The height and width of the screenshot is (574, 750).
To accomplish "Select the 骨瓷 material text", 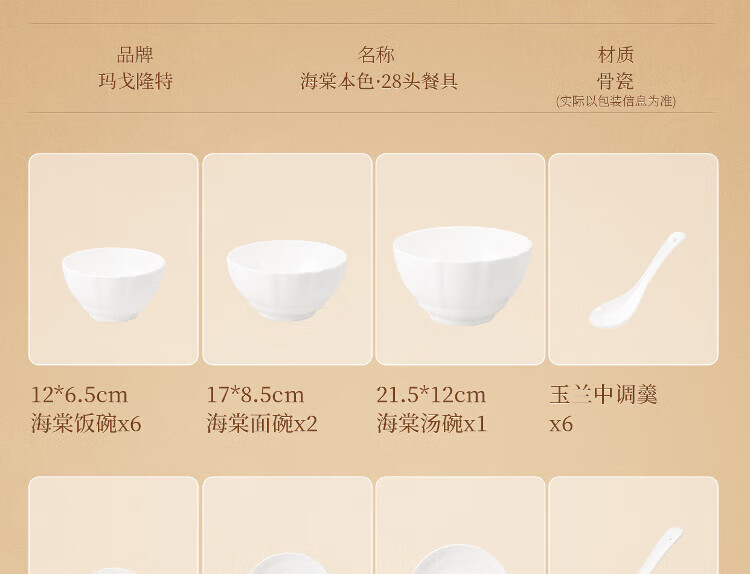I will point(615,81).
